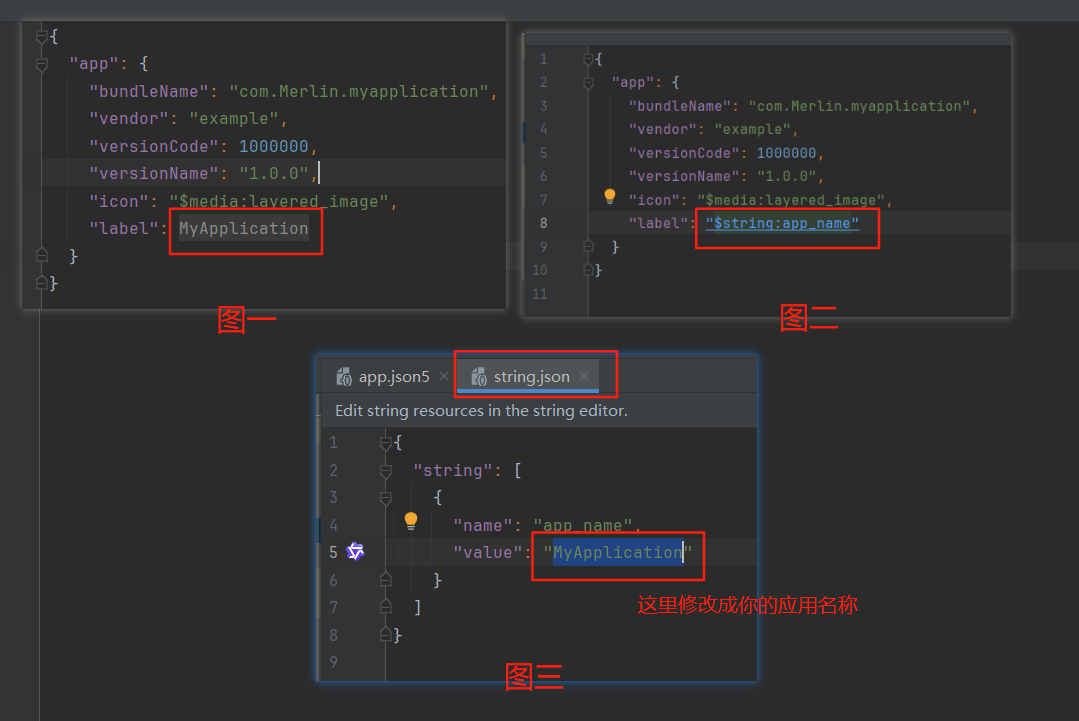
Task: Close the string.json tab
Action: 584,376
